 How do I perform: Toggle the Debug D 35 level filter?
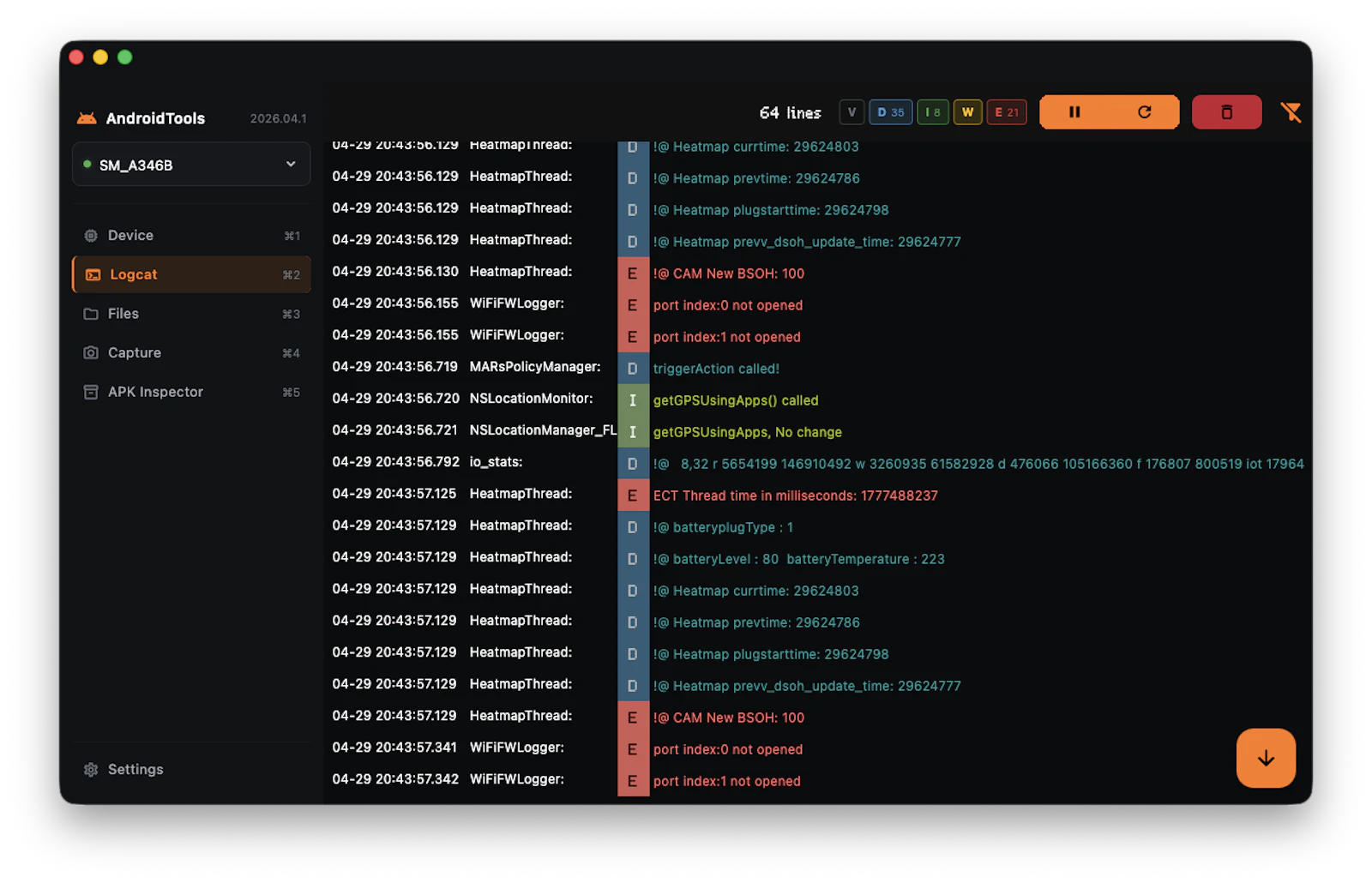[890, 112]
